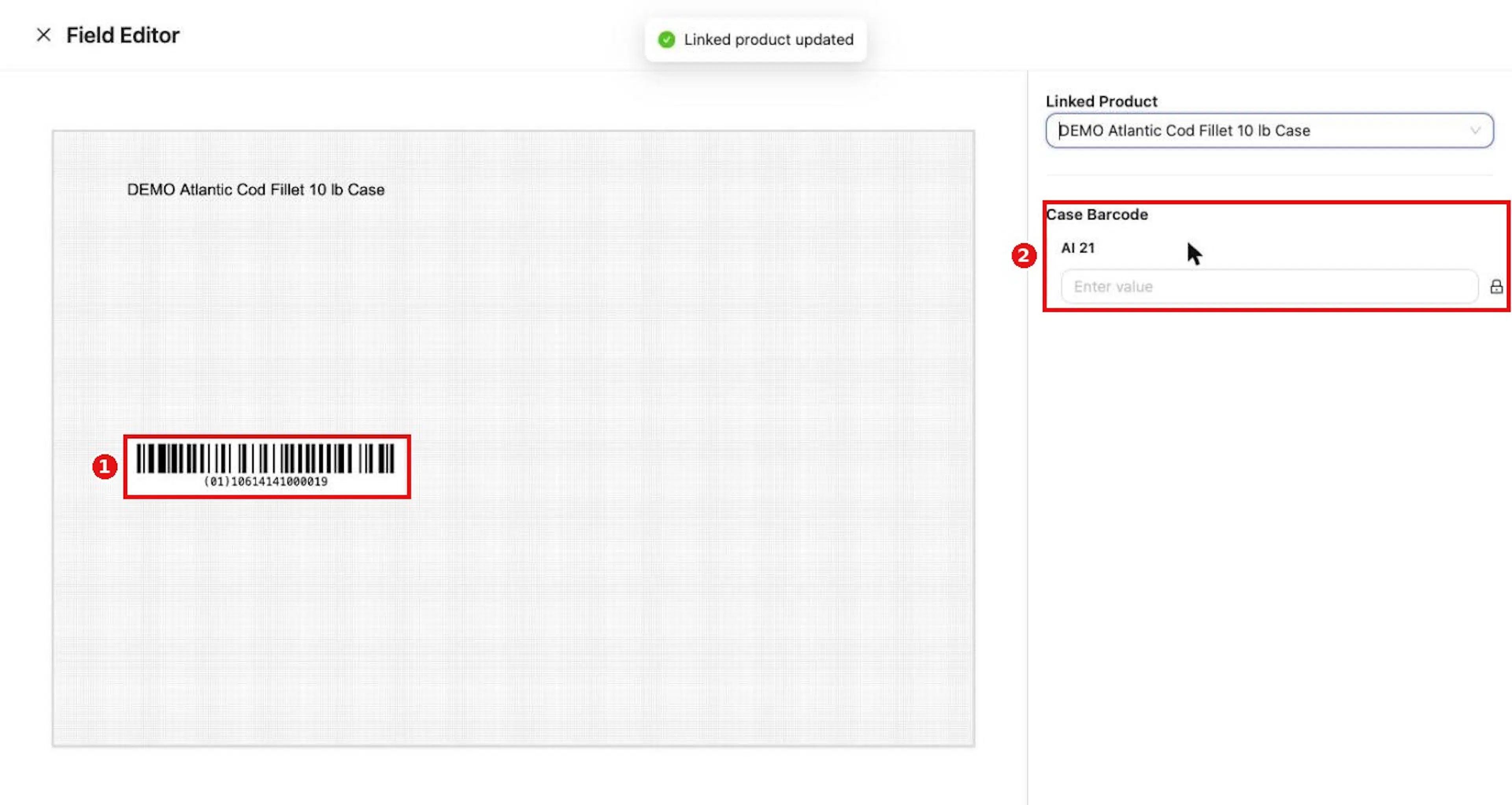Click the green checkmark icon in notification

click(666, 40)
